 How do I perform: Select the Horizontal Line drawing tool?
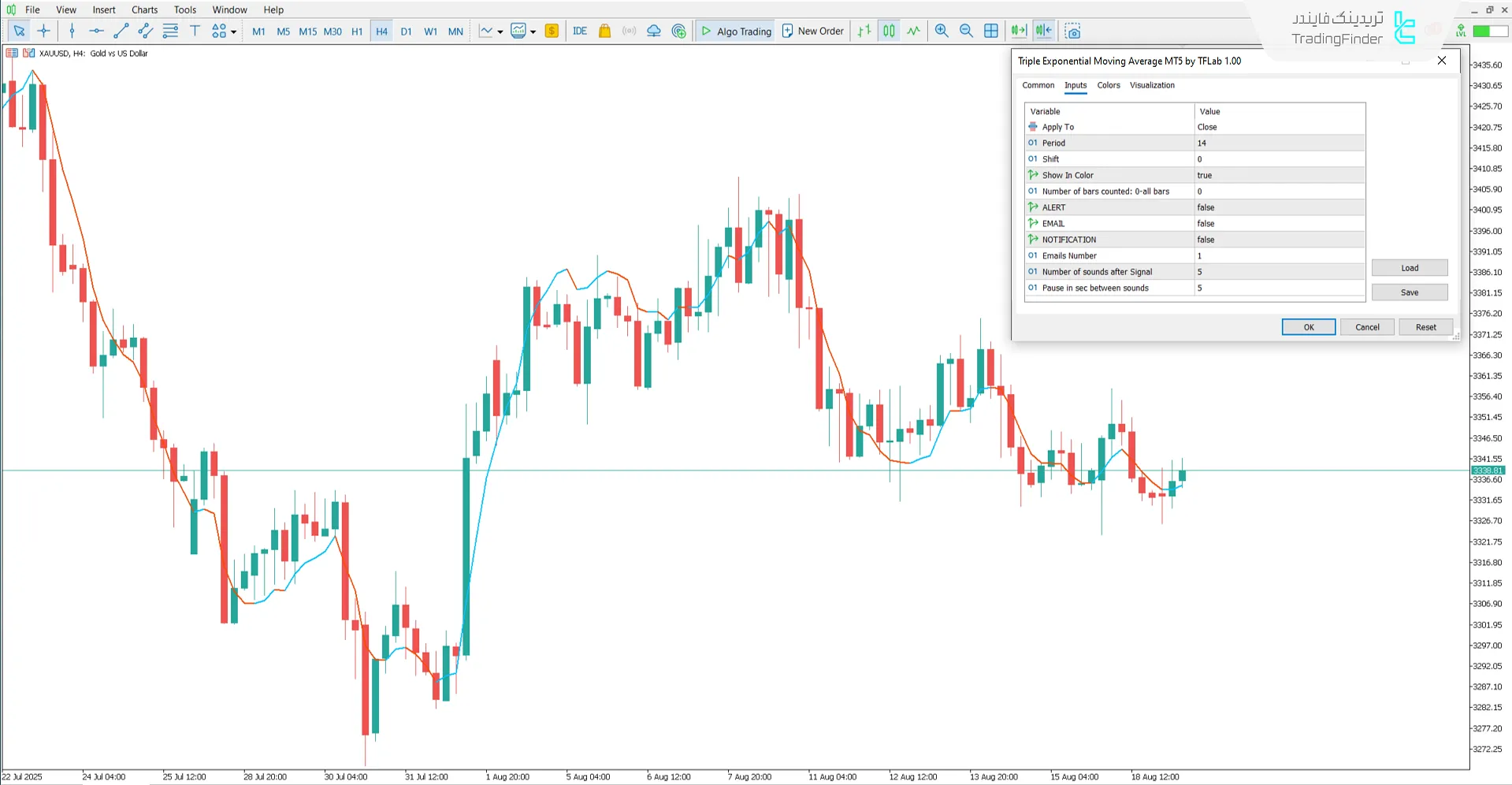point(96,31)
